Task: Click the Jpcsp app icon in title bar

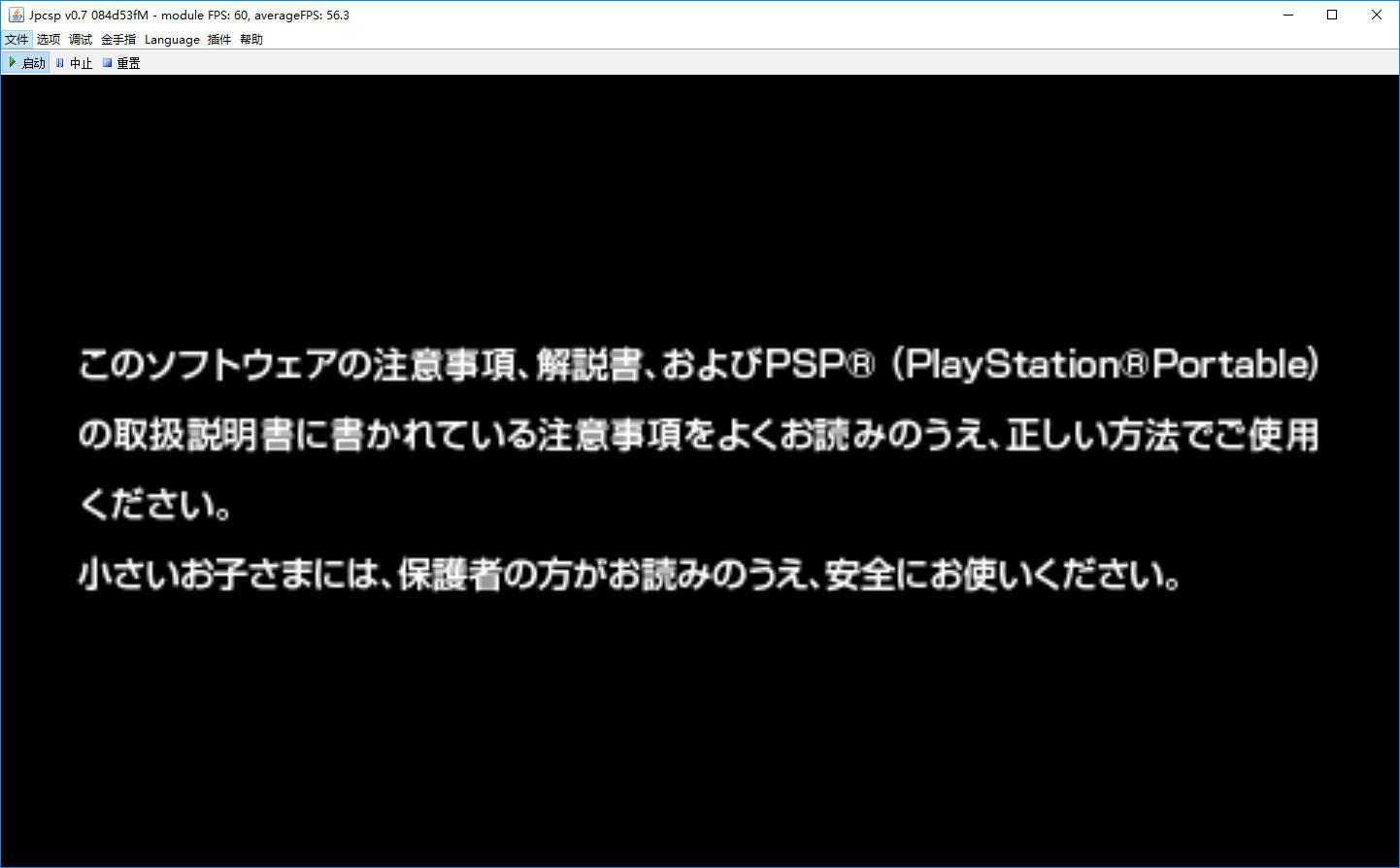Action: click(16, 15)
